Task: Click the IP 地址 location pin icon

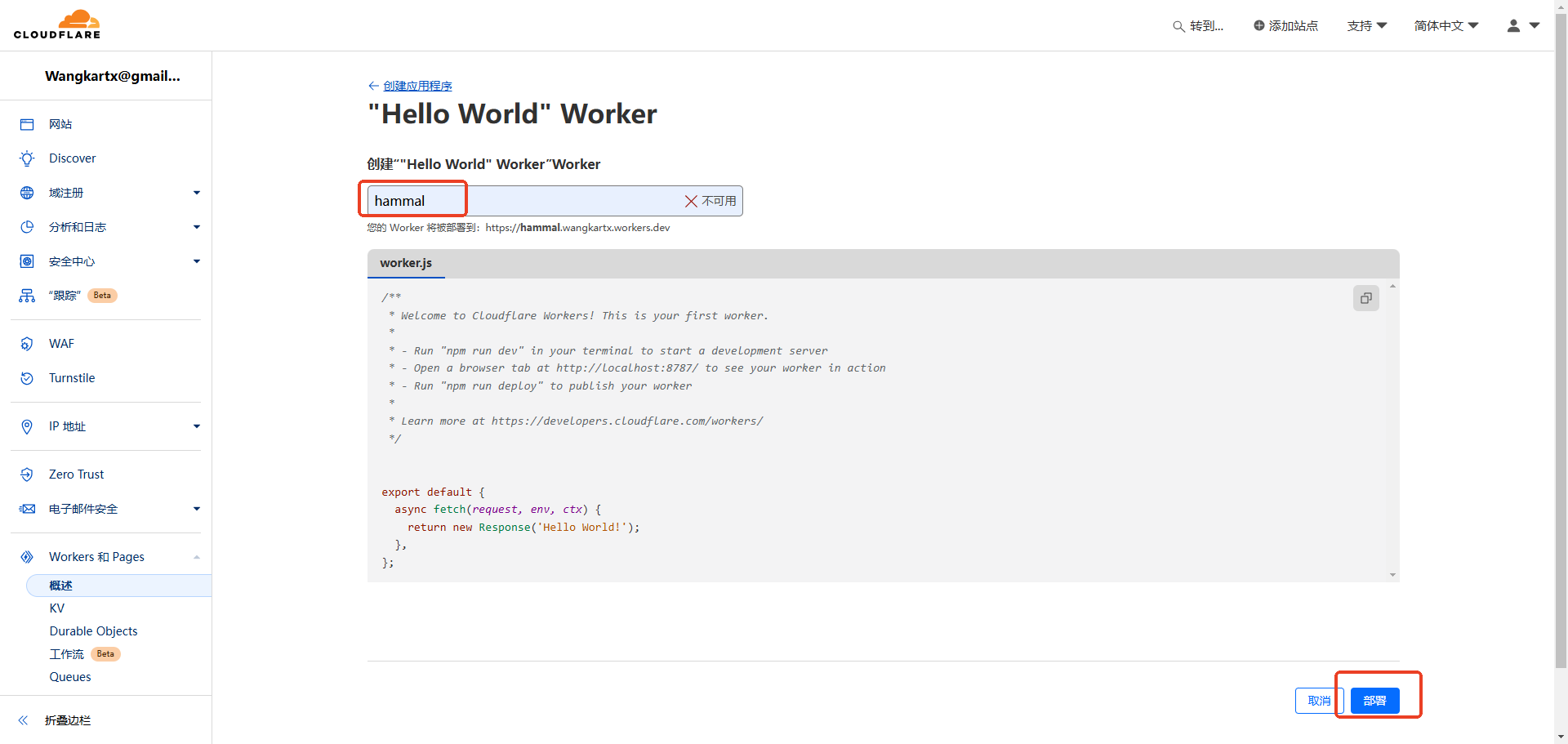Action: click(27, 426)
